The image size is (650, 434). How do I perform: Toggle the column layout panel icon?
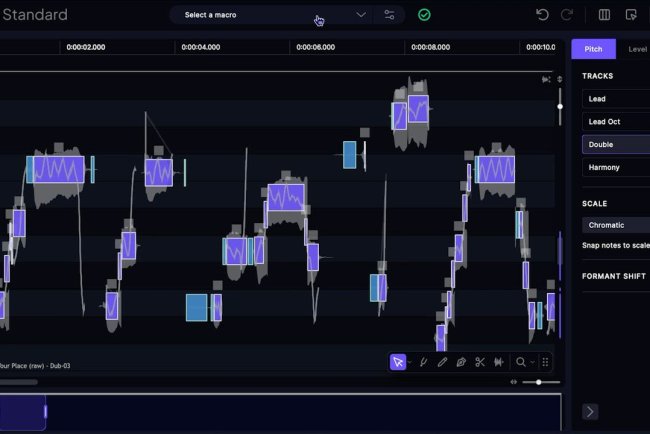coord(604,15)
